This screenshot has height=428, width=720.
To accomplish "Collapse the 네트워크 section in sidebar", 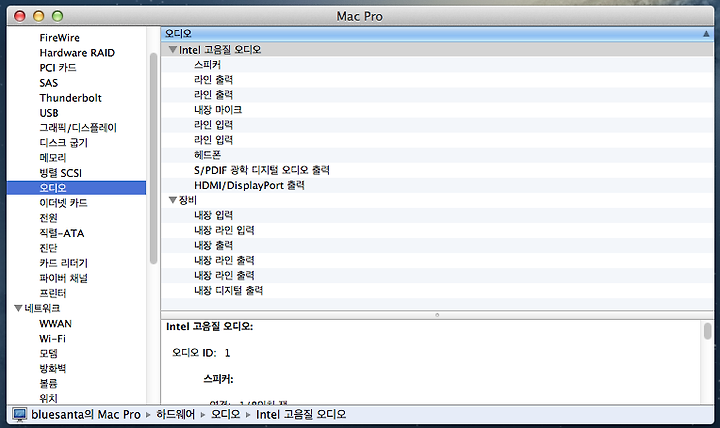I will (18, 308).
